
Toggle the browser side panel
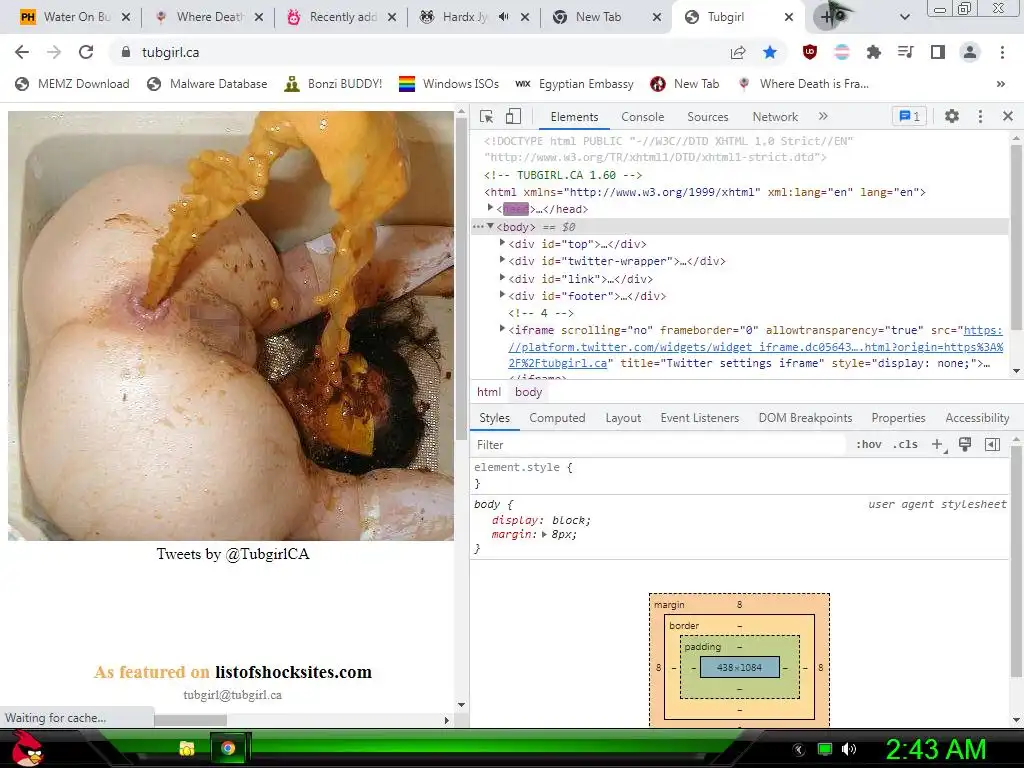[938, 52]
